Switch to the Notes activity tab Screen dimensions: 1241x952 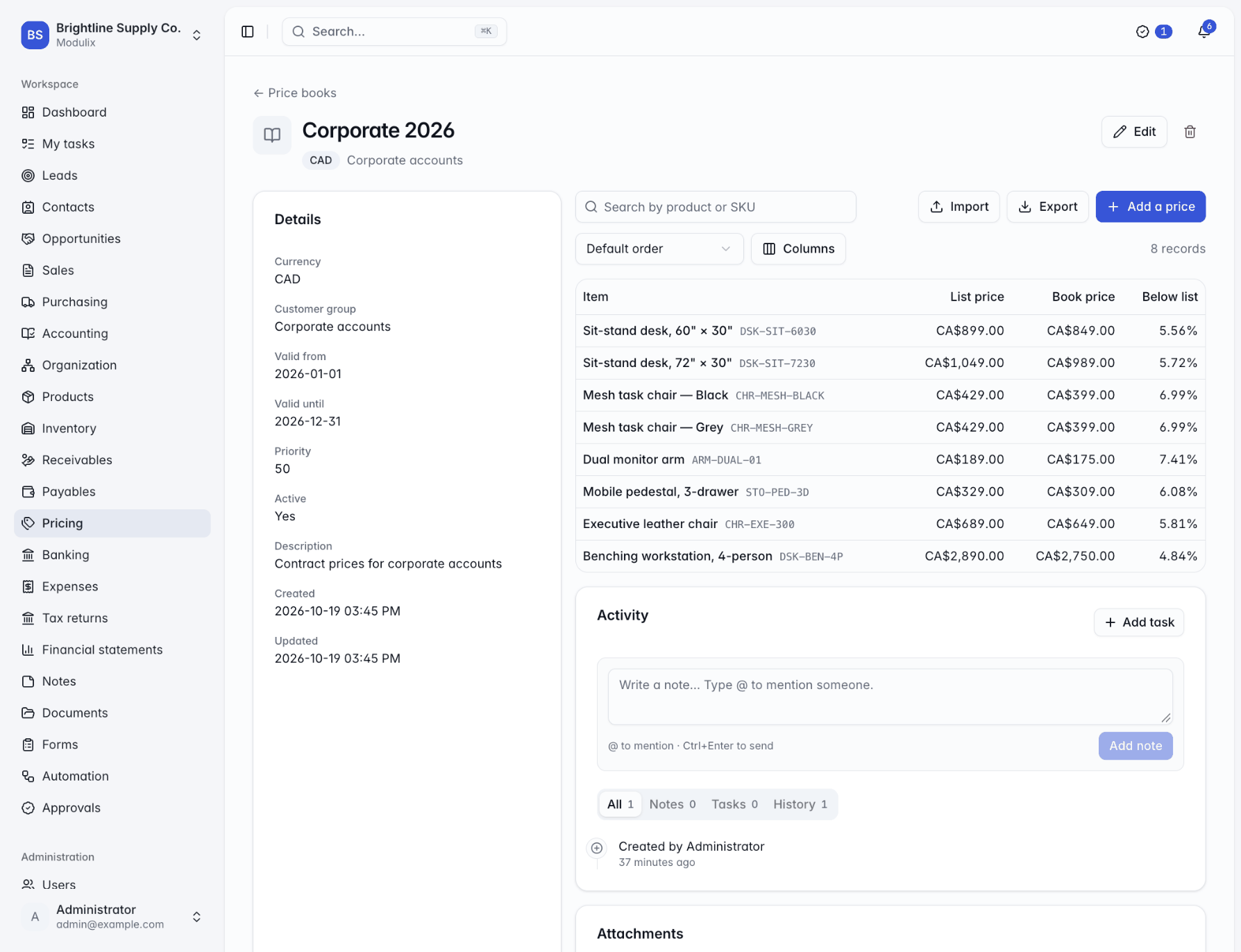click(672, 804)
